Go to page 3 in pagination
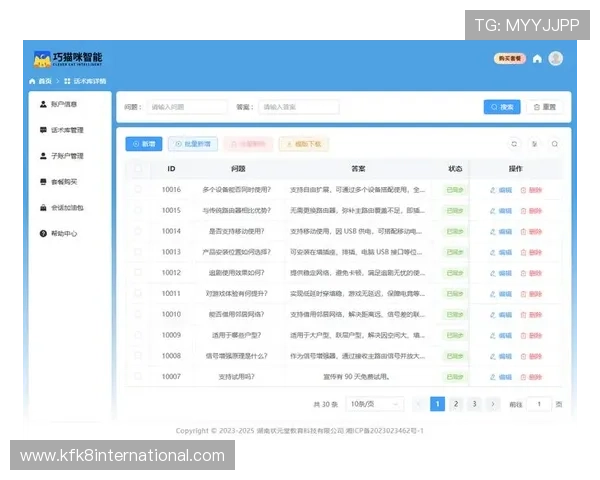The height and width of the screenshot is (480, 600). click(x=474, y=404)
